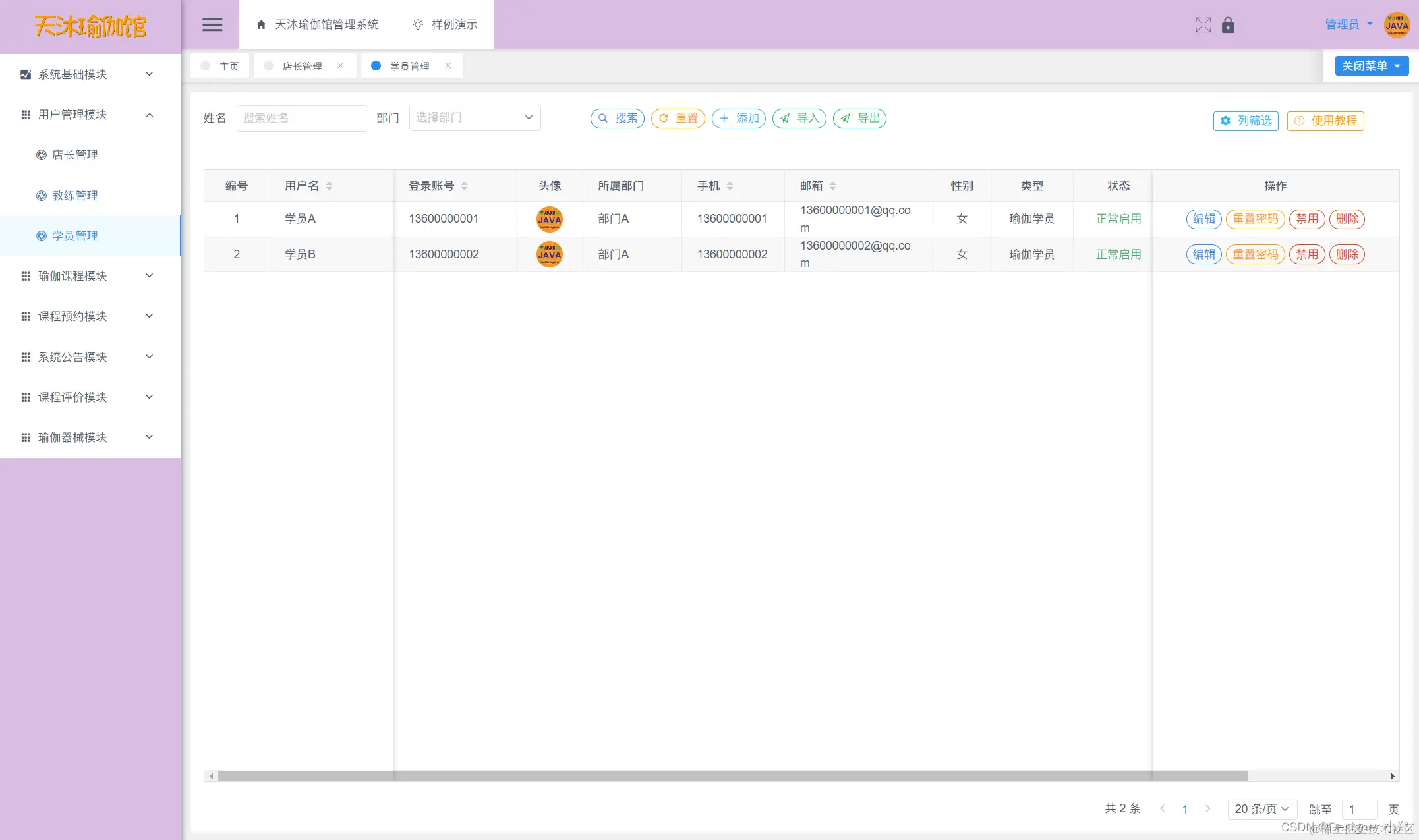Click the admin avatar in the top right

[x=1397, y=25]
